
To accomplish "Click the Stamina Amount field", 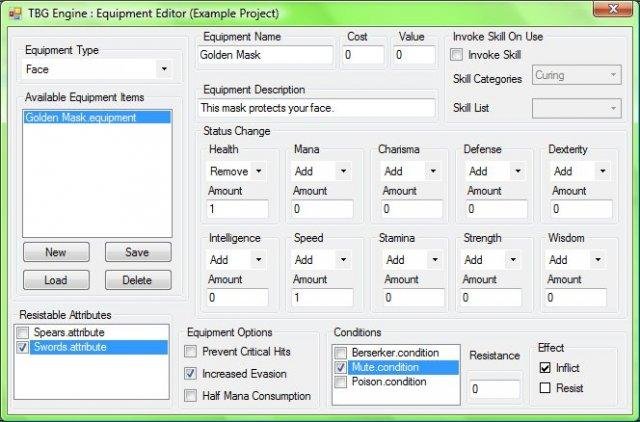I will (414, 298).
